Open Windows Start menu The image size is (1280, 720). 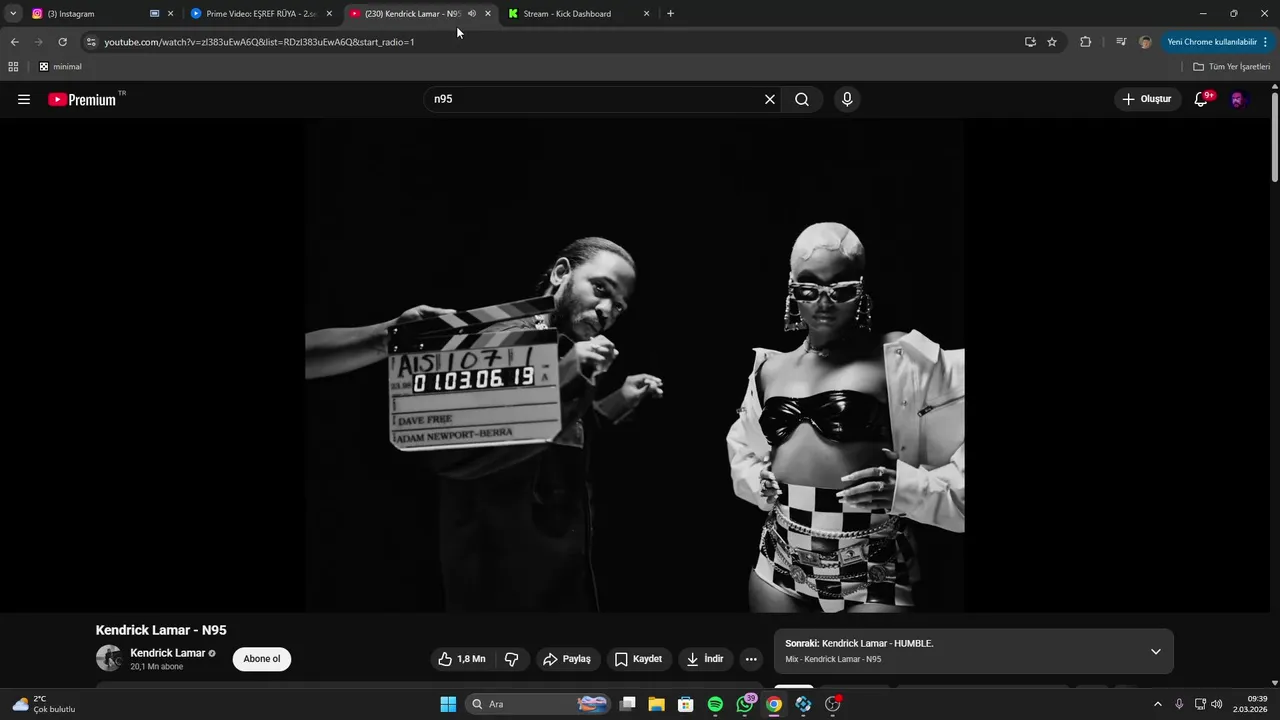tap(448, 704)
